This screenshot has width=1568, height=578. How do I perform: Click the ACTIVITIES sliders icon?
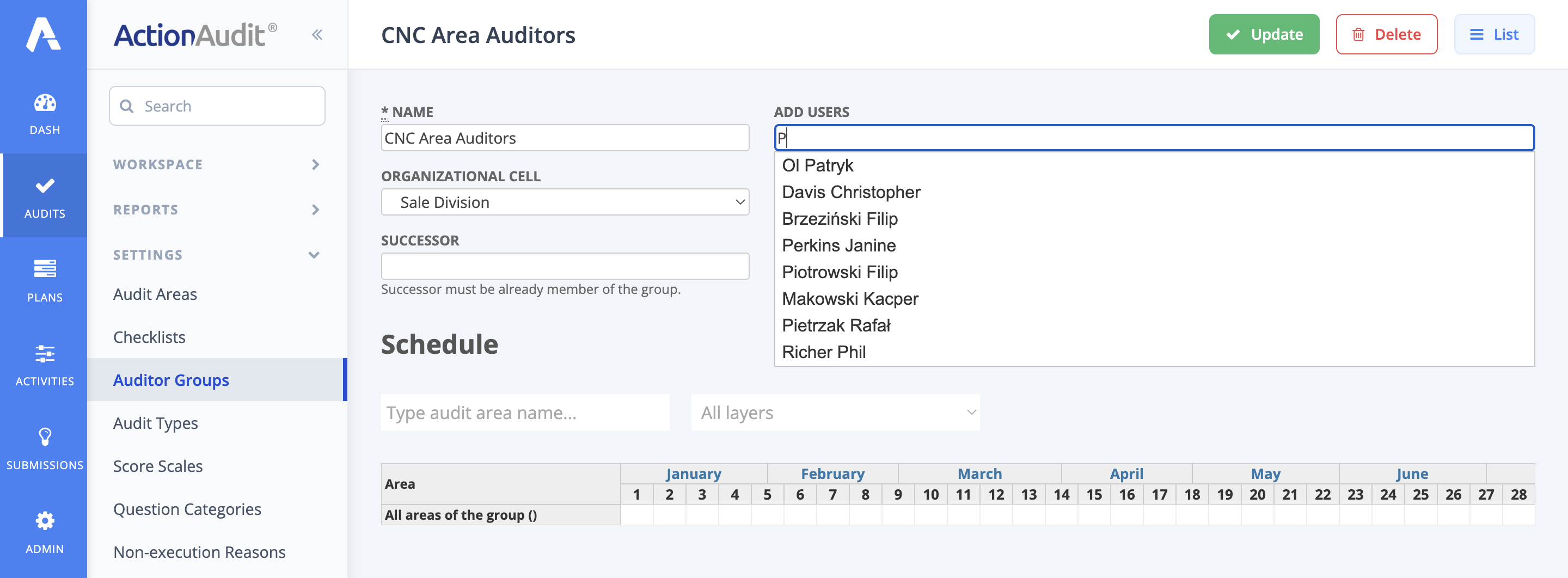[44, 355]
